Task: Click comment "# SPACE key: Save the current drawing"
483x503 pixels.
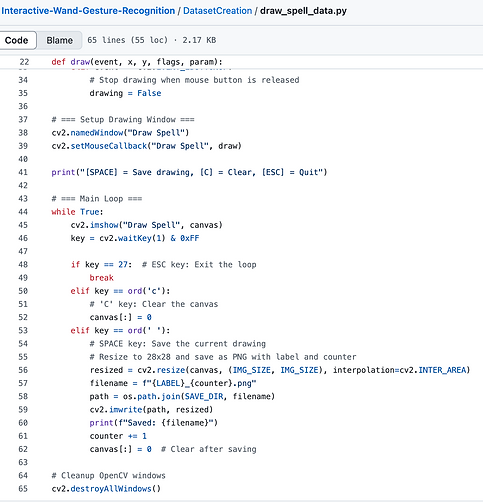Action: 178,344
